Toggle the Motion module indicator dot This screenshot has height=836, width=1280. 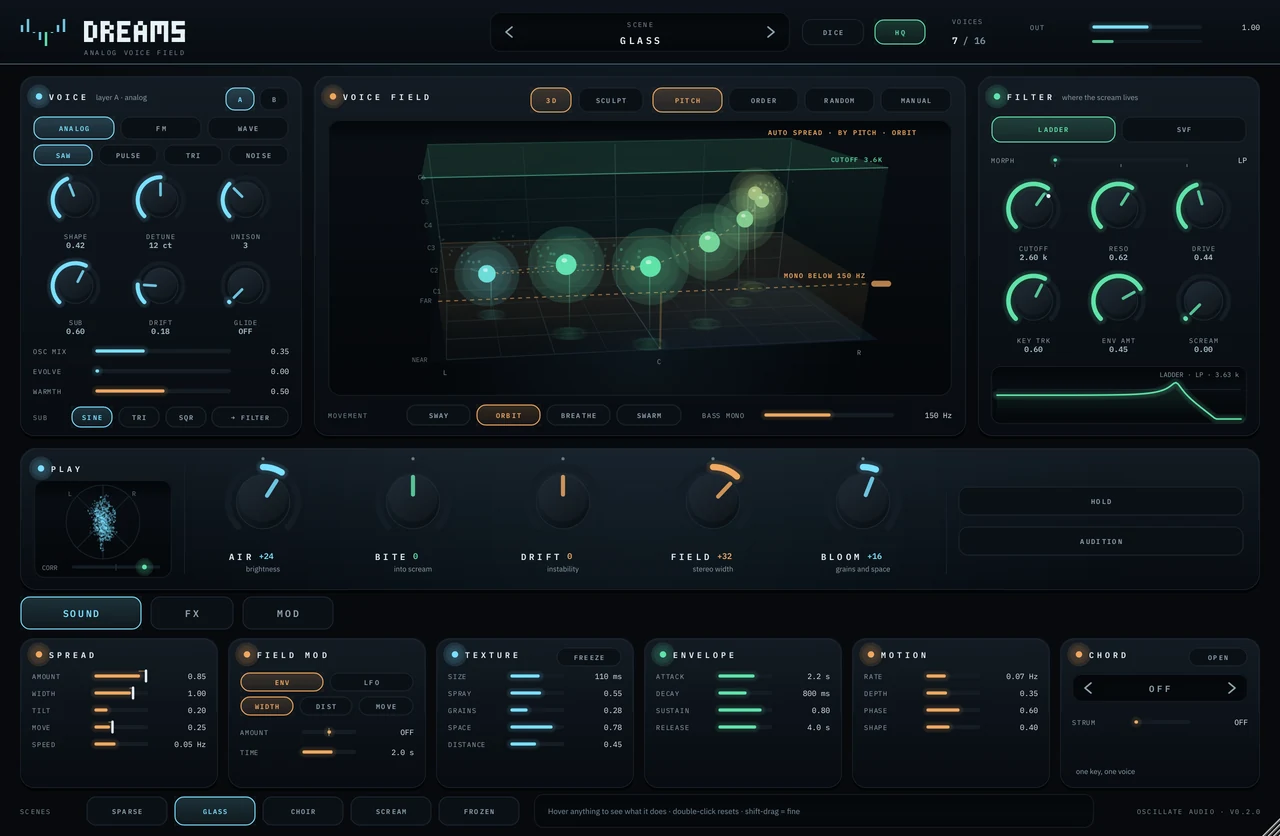(871, 655)
